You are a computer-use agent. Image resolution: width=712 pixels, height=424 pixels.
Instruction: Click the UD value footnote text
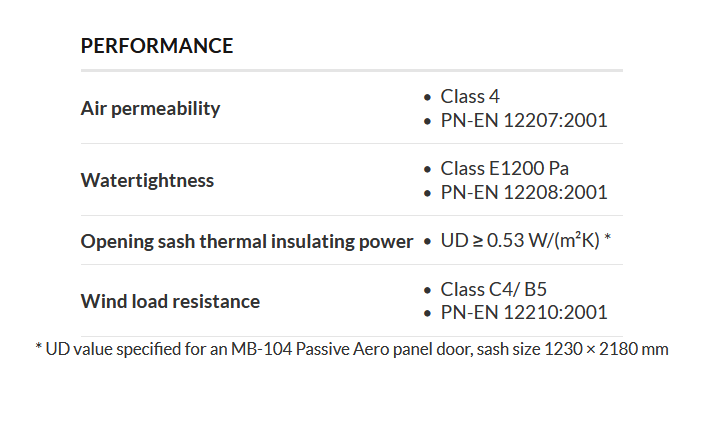coord(351,349)
